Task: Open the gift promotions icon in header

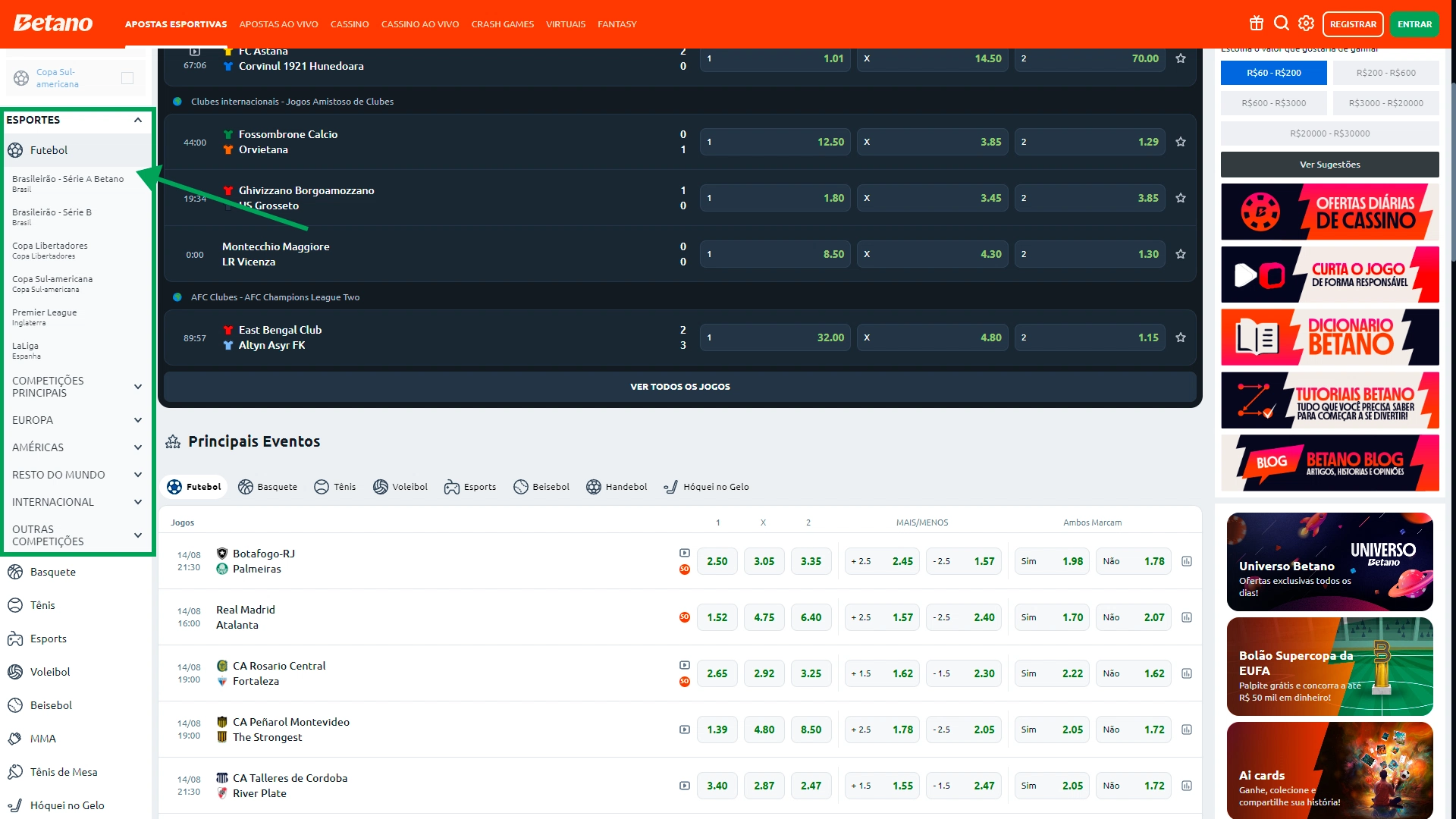Action: coord(1257,24)
